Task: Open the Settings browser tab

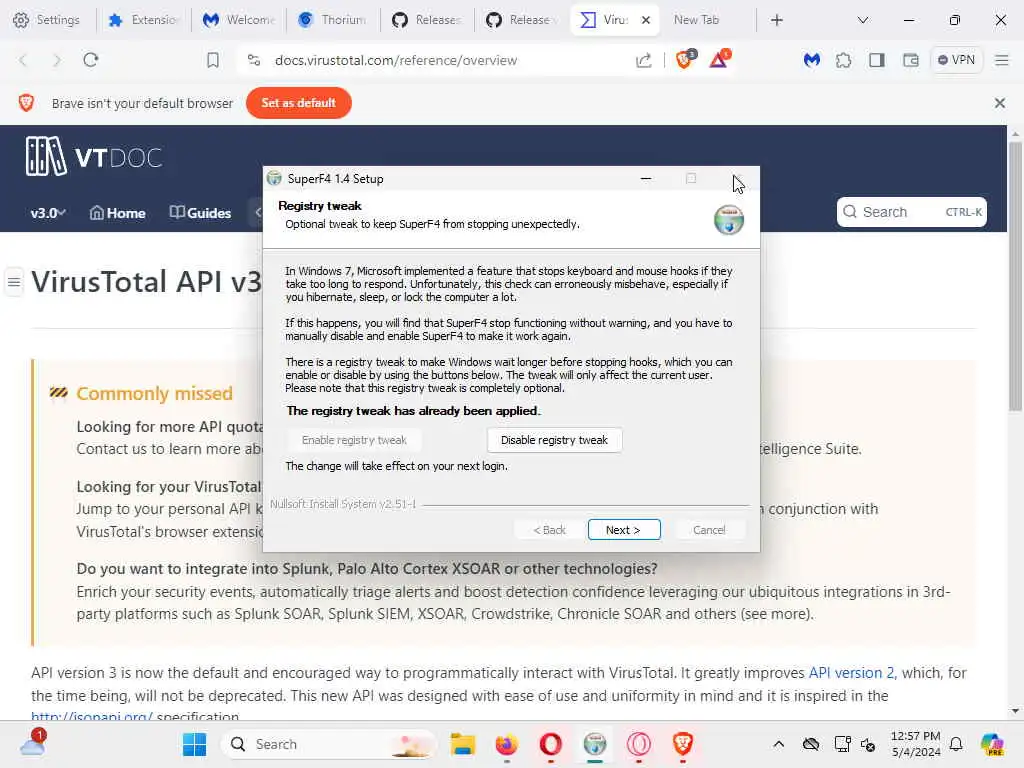Action: tap(47, 20)
